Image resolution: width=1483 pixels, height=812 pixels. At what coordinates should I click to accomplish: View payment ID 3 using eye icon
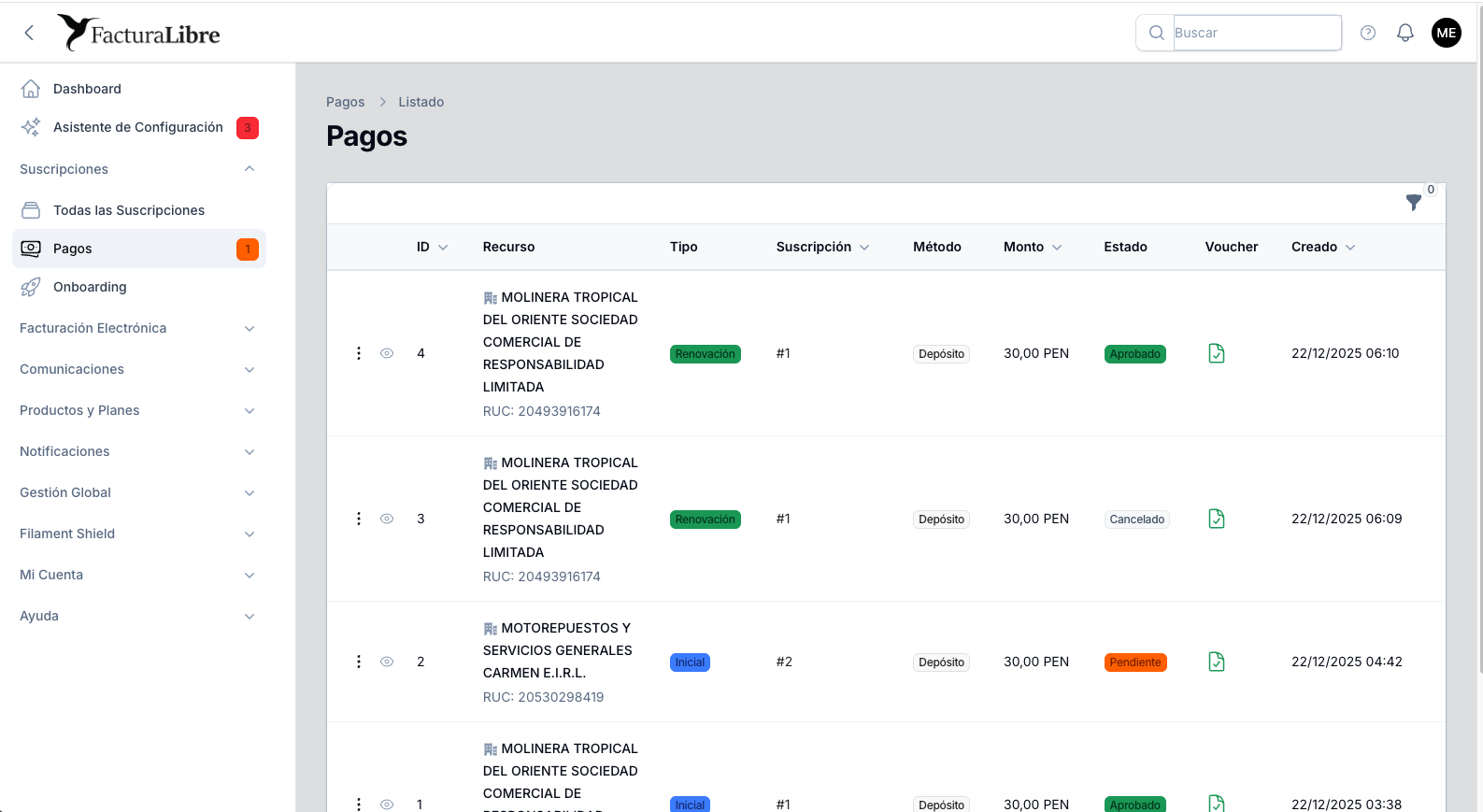coord(387,519)
